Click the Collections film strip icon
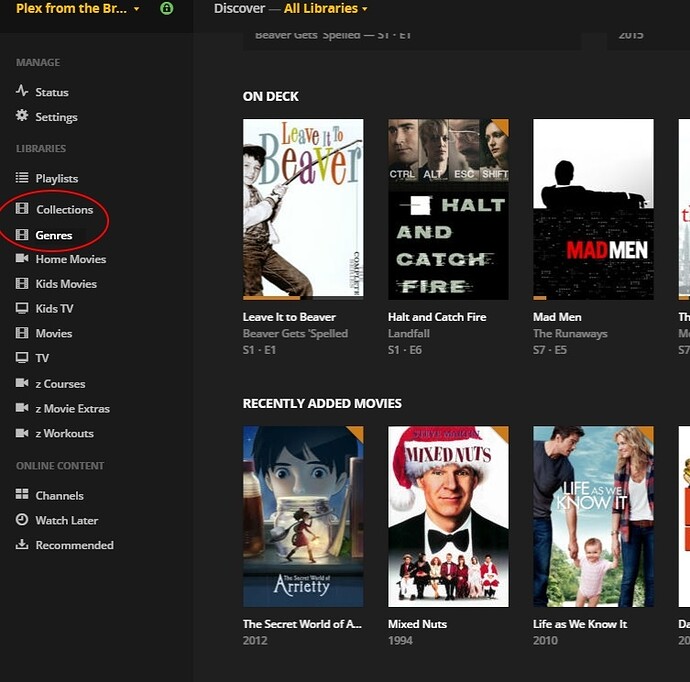Image resolution: width=690 pixels, height=682 pixels. (22, 209)
